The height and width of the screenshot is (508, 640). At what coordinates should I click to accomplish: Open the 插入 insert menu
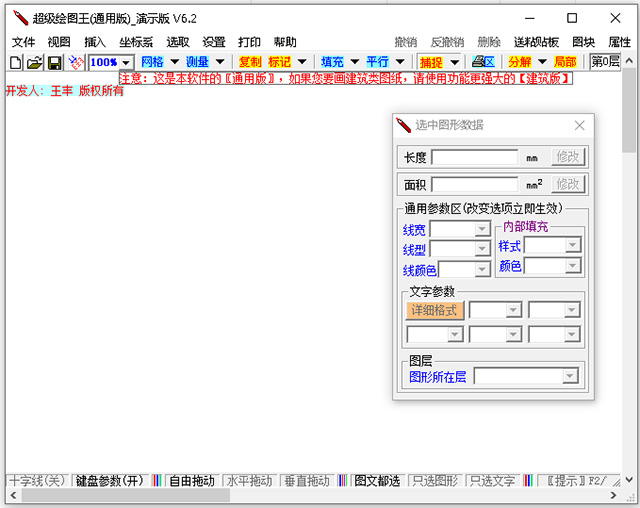95,42
